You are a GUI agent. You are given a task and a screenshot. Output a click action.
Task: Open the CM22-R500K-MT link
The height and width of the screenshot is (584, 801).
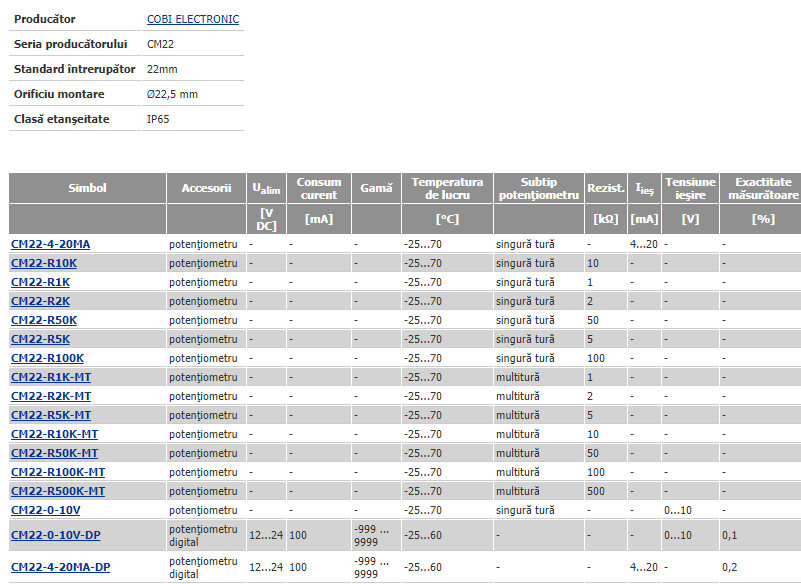[x=57, y=491]
